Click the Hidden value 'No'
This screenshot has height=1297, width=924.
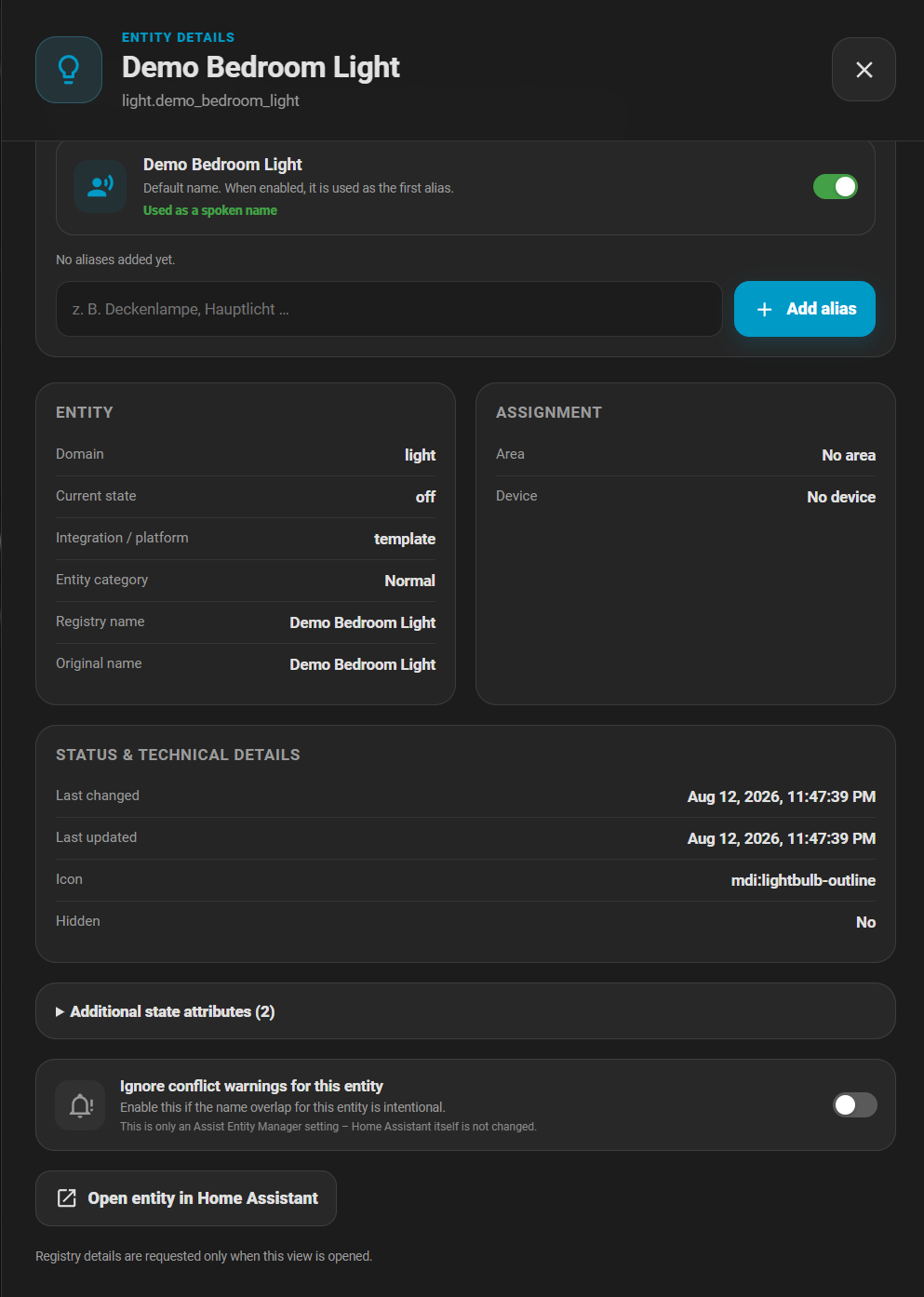pos(865,922)
